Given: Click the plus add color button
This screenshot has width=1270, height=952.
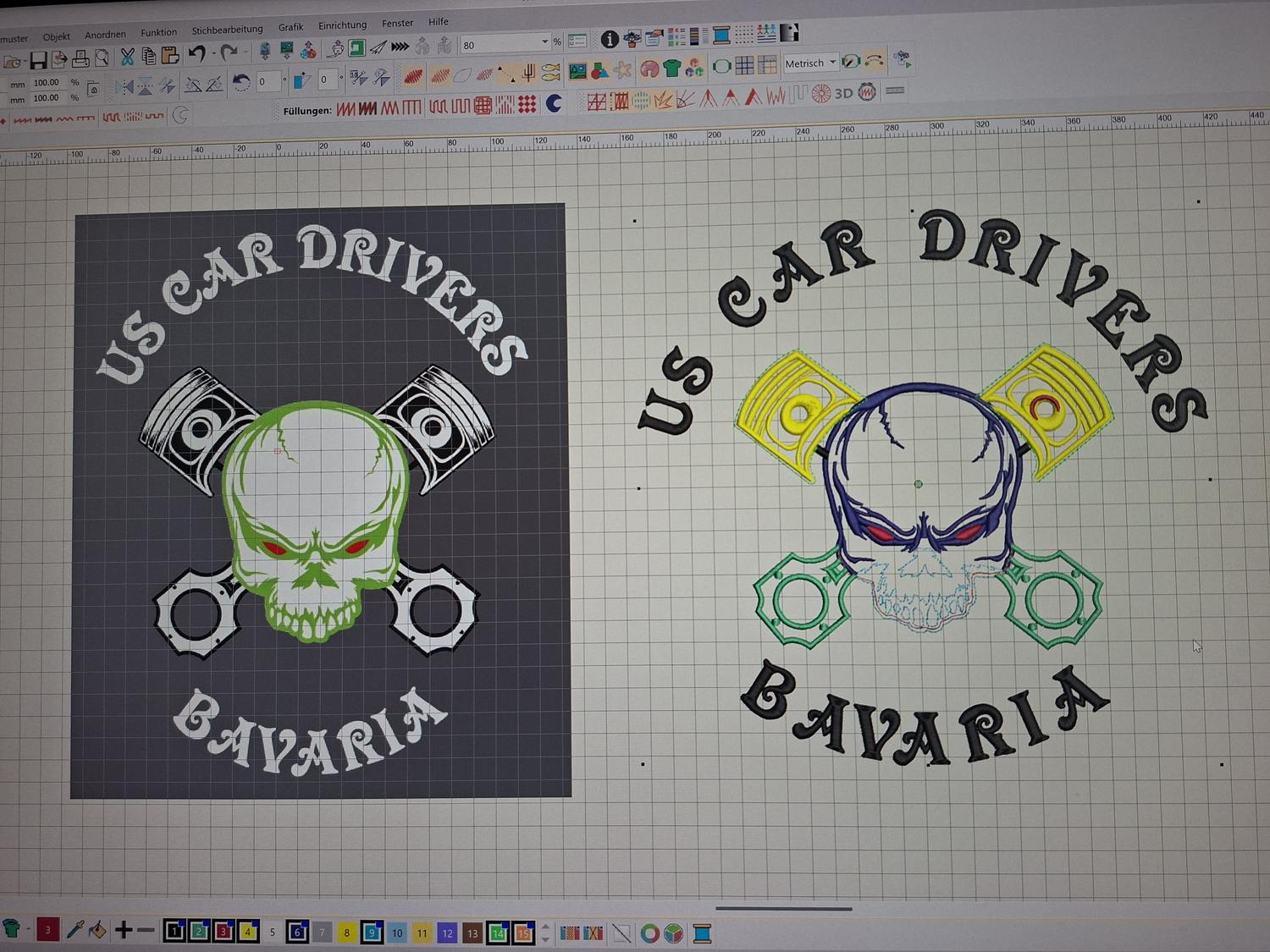Looking at the screenshot, I should [123, 931].
